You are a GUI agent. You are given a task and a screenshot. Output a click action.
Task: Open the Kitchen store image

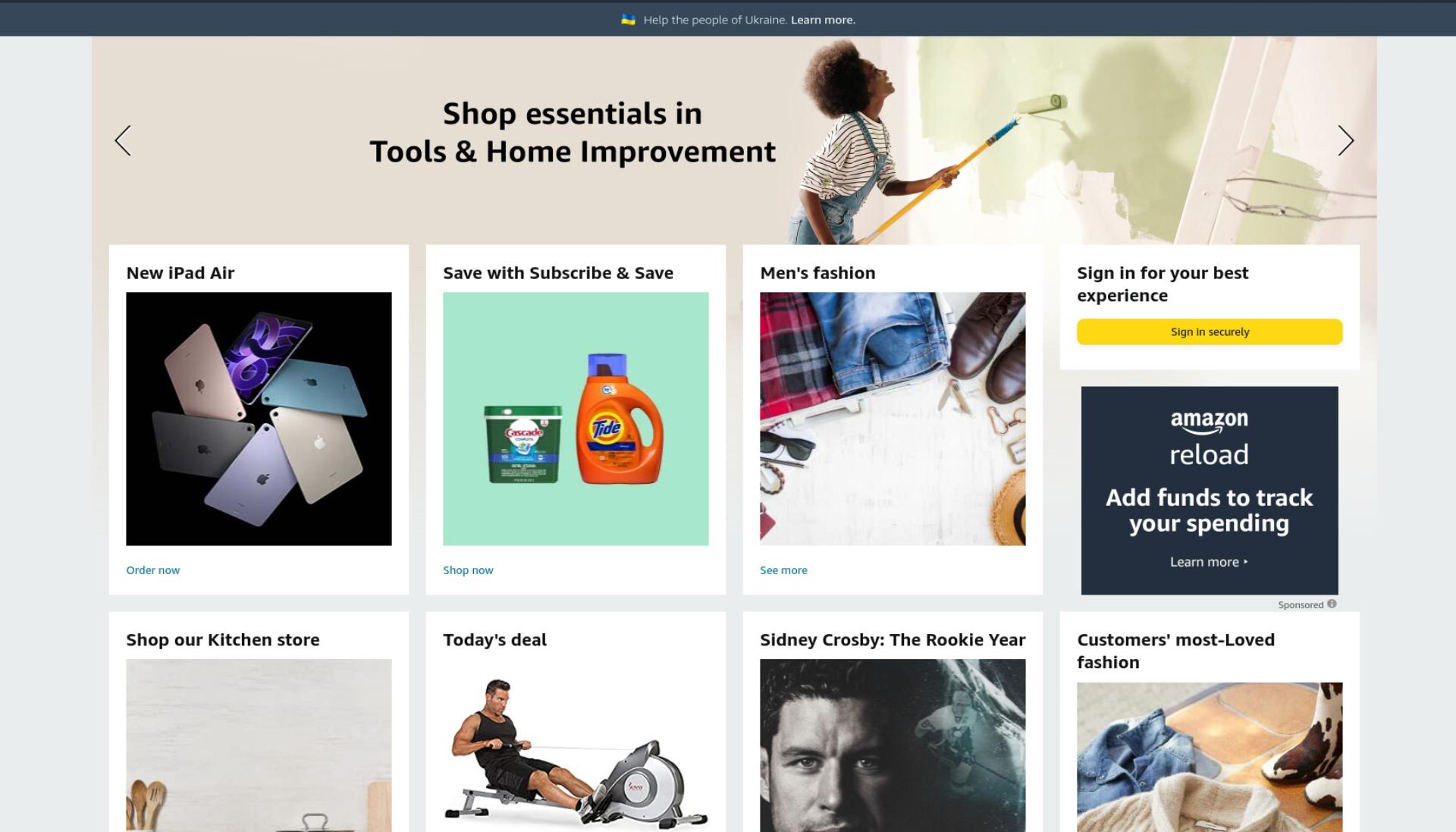coord(259,746)
